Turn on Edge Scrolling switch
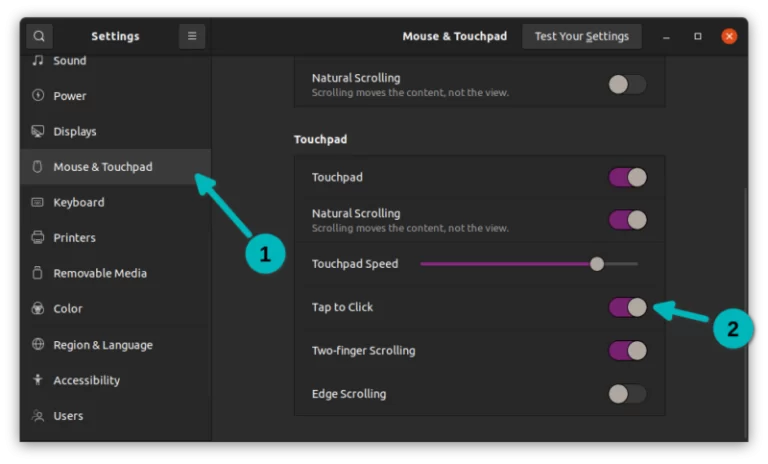 click(628, 394)
